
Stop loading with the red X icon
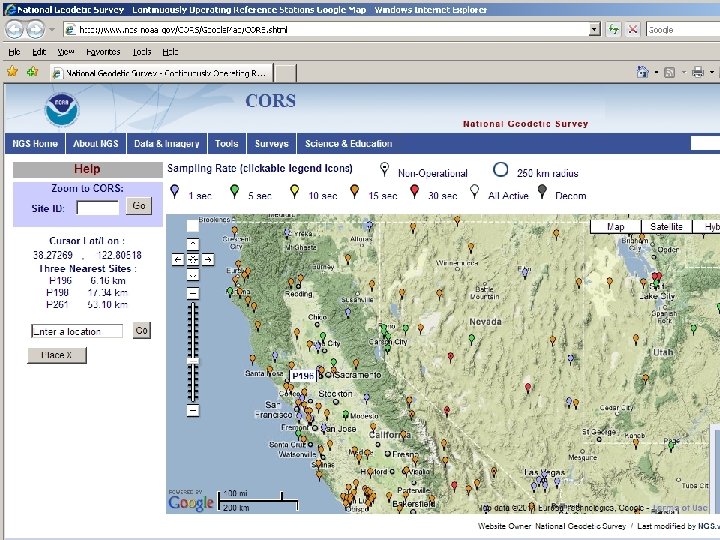coord(632,29)
